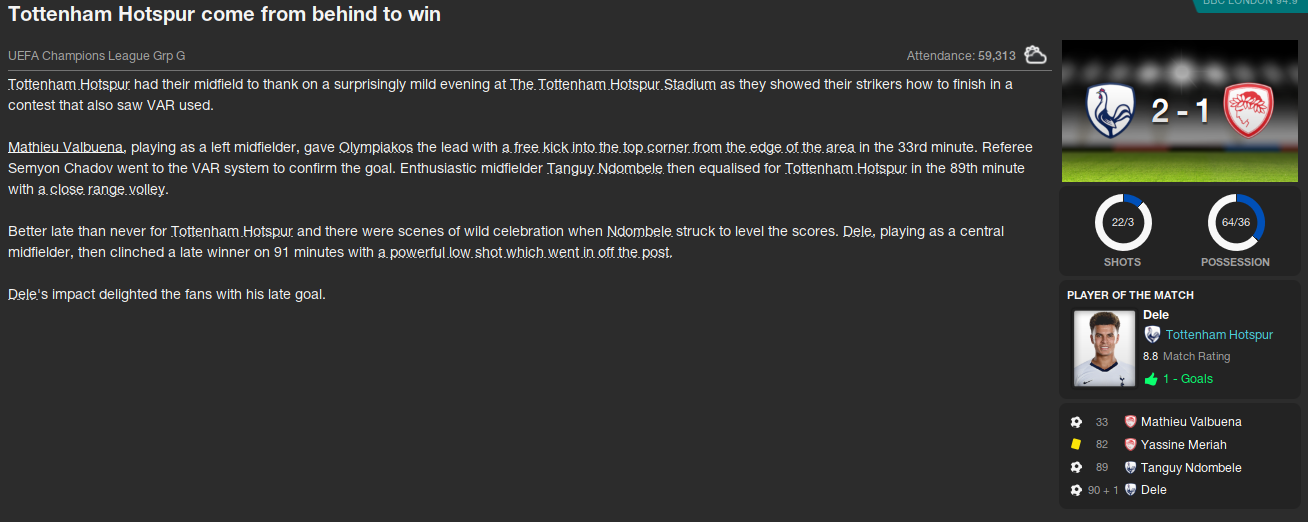This screenshot has width=1308, height=522.
Task: Click the green thumbs-up goals icon
Action: click(x=1151, y=379)
